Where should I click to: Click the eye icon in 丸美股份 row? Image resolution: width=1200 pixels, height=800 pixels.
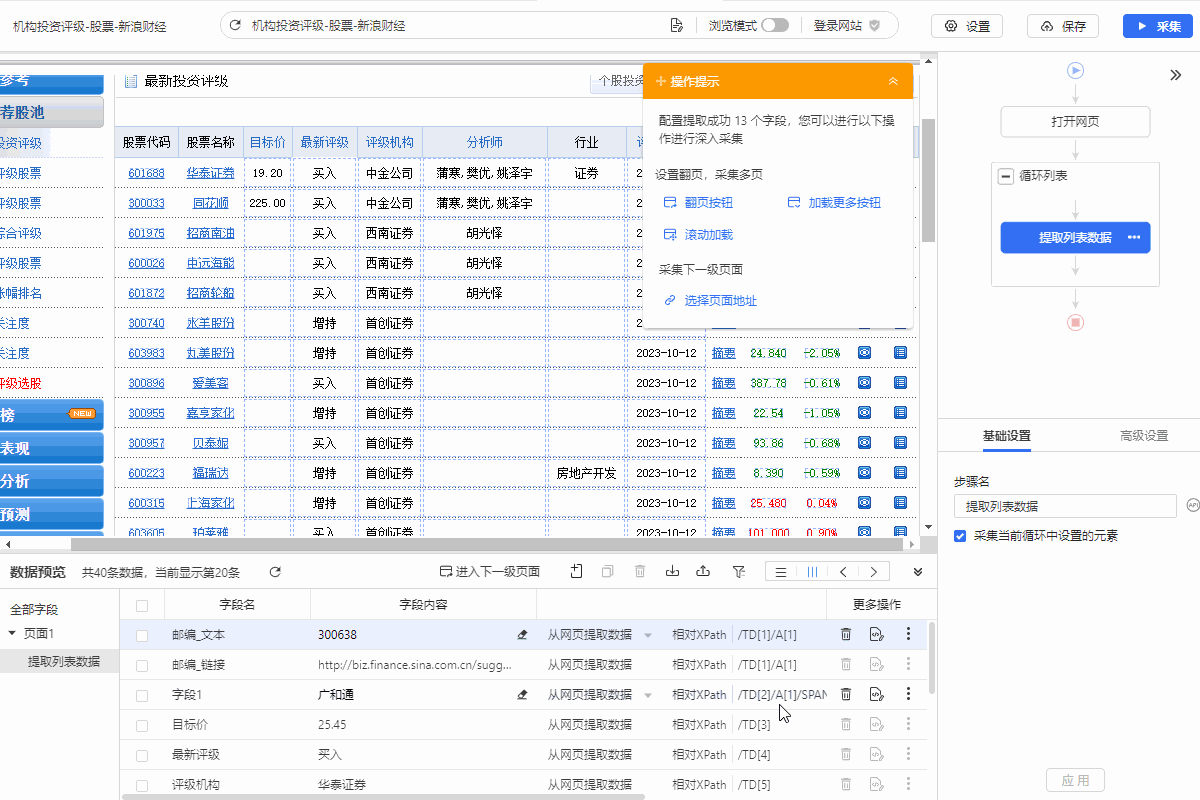pos(865,353)
